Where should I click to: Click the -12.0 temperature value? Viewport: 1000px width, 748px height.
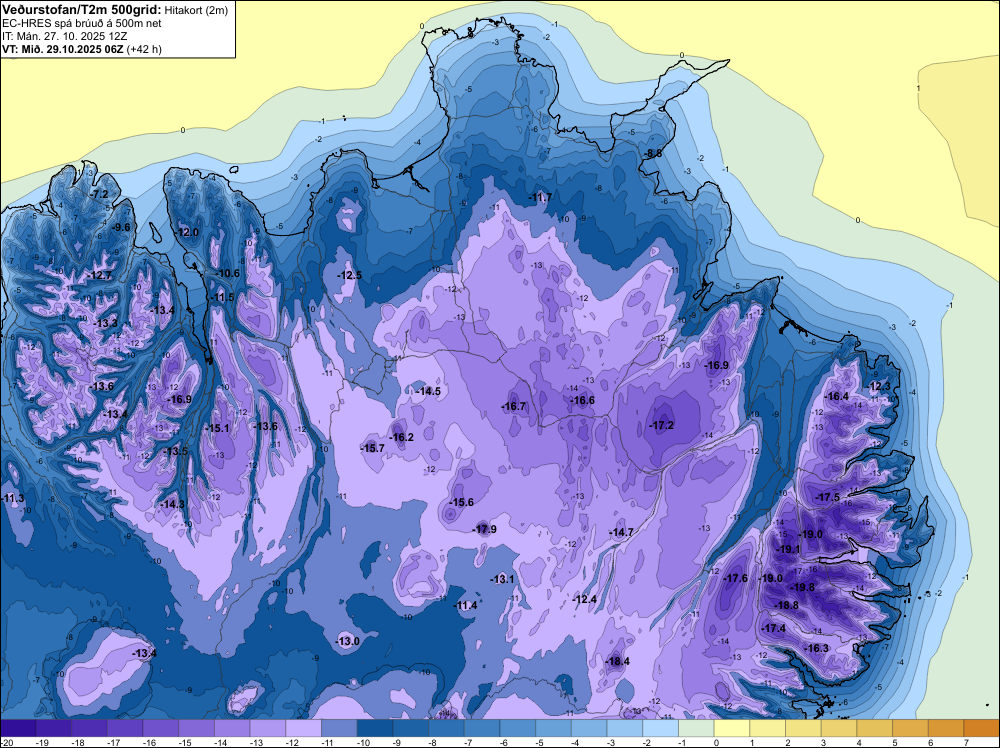(187, 233)
